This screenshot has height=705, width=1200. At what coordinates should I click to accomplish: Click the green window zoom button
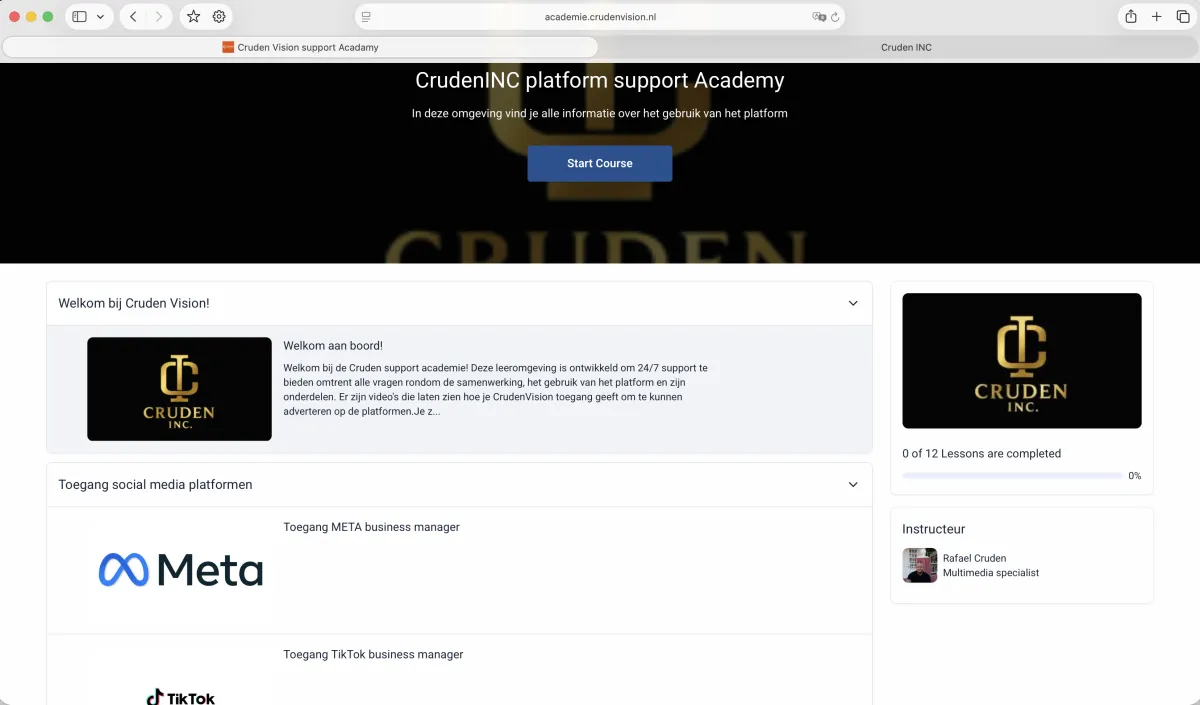47,17
